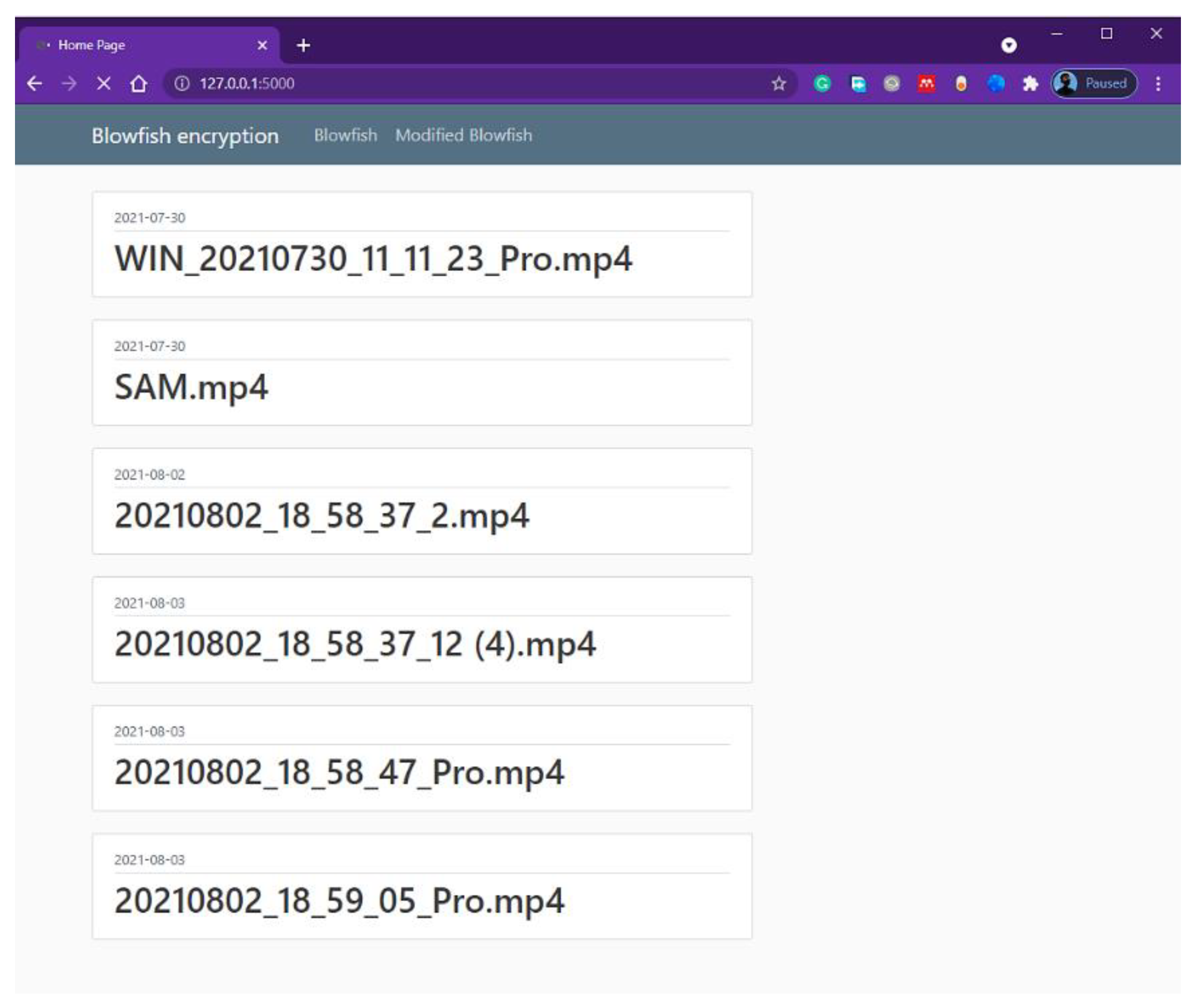
Task: Bookmark this page with star icon
Action: (778, 84)
